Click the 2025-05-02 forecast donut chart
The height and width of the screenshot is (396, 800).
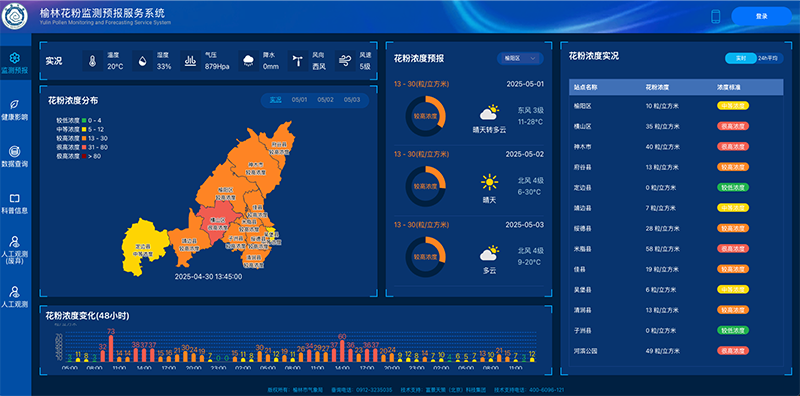[x=426, y=186]
